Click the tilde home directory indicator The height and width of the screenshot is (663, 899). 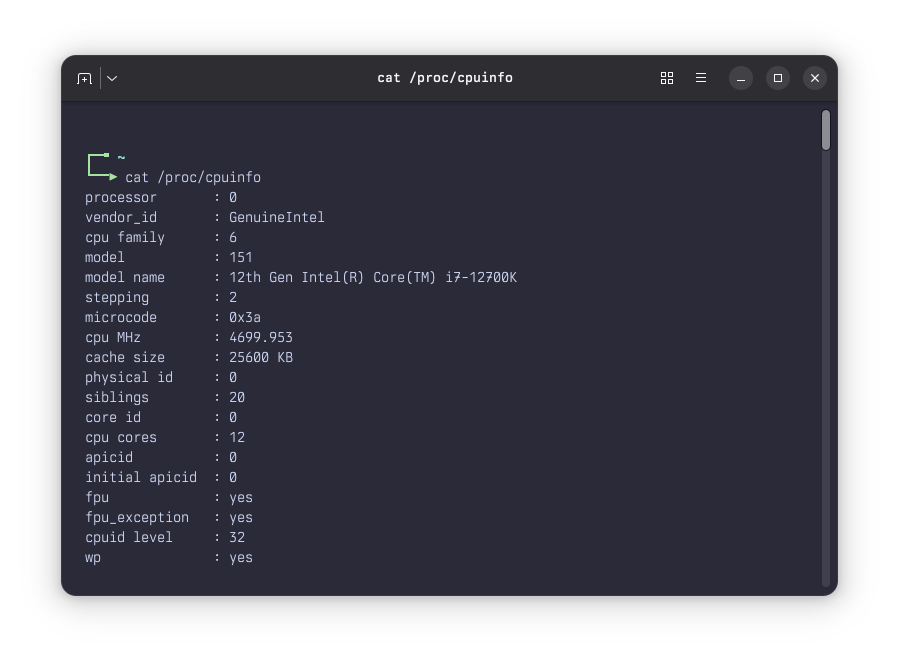click(120, 157)
